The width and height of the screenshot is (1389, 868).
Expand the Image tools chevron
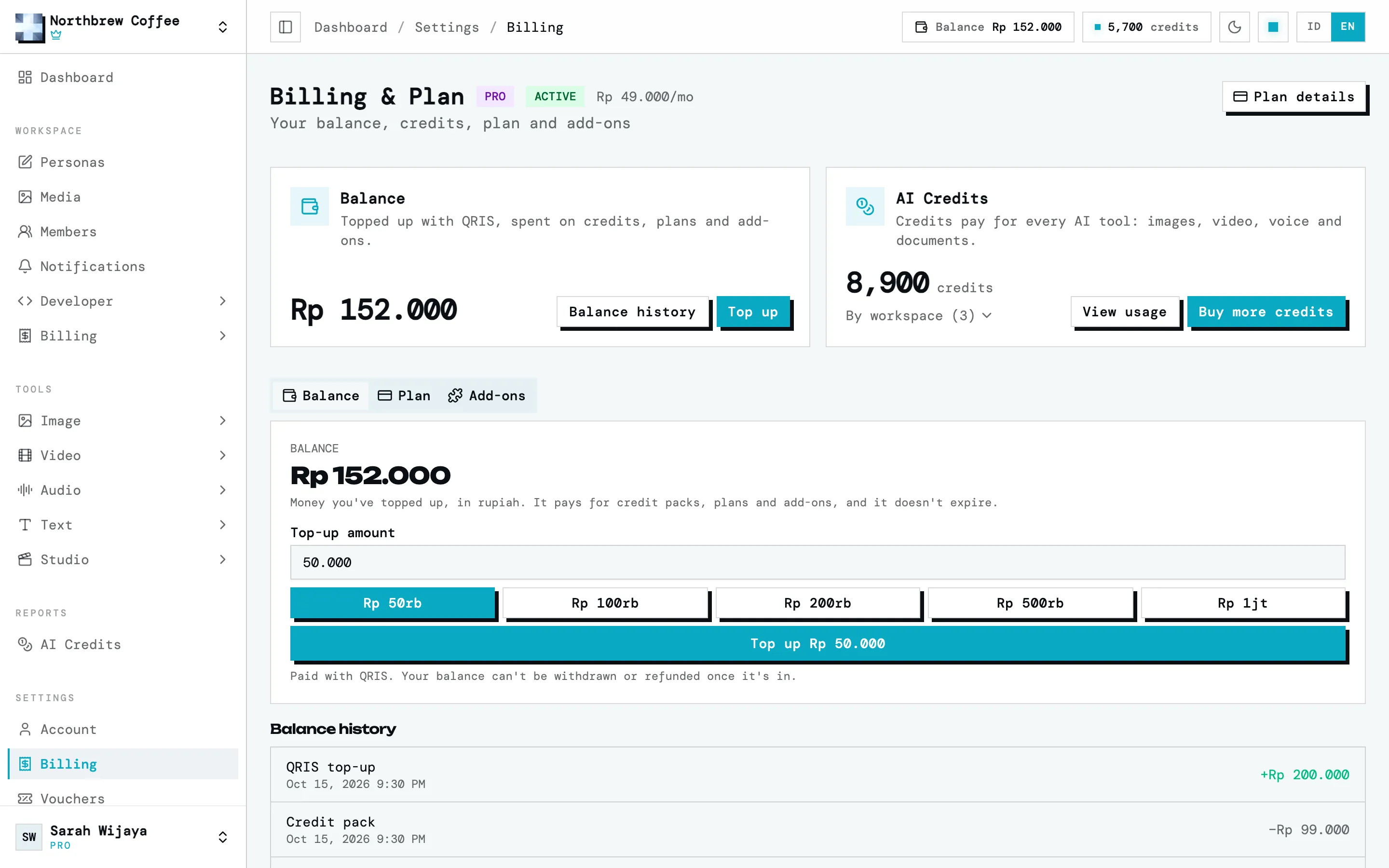coord(223,421)
